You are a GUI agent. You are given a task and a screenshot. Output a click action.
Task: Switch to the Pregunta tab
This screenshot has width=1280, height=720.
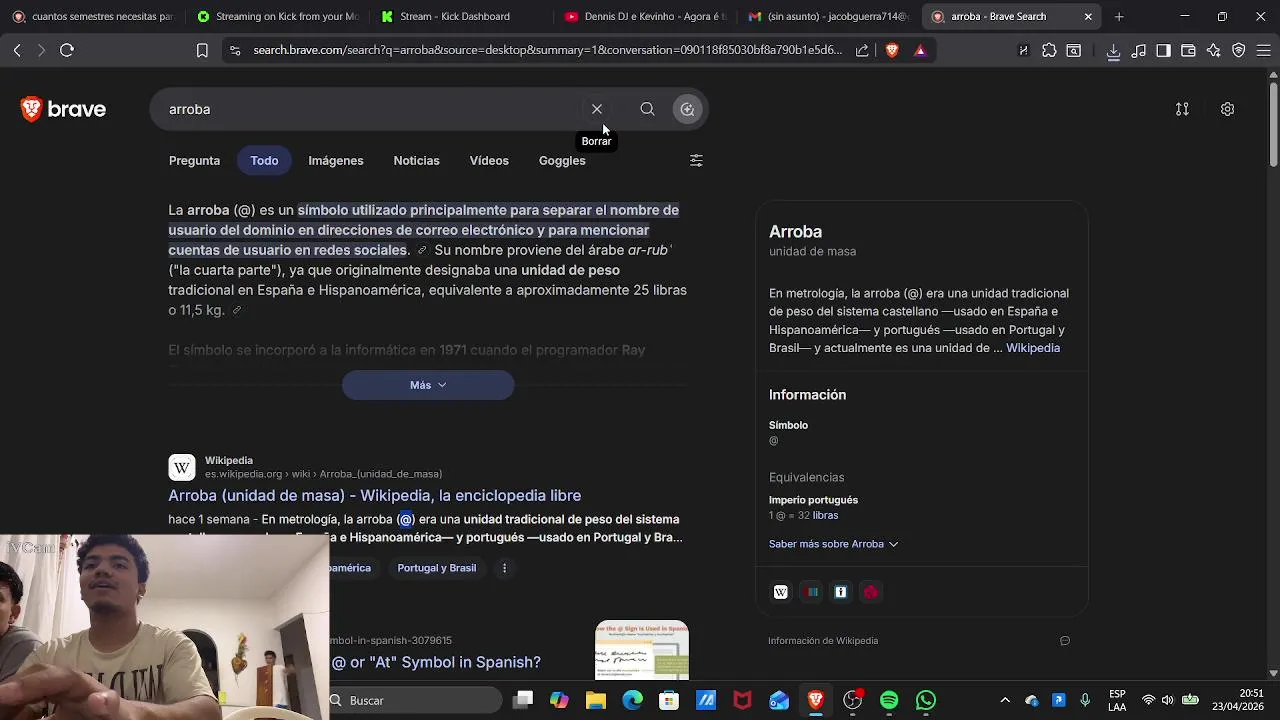tap(194, 160)
